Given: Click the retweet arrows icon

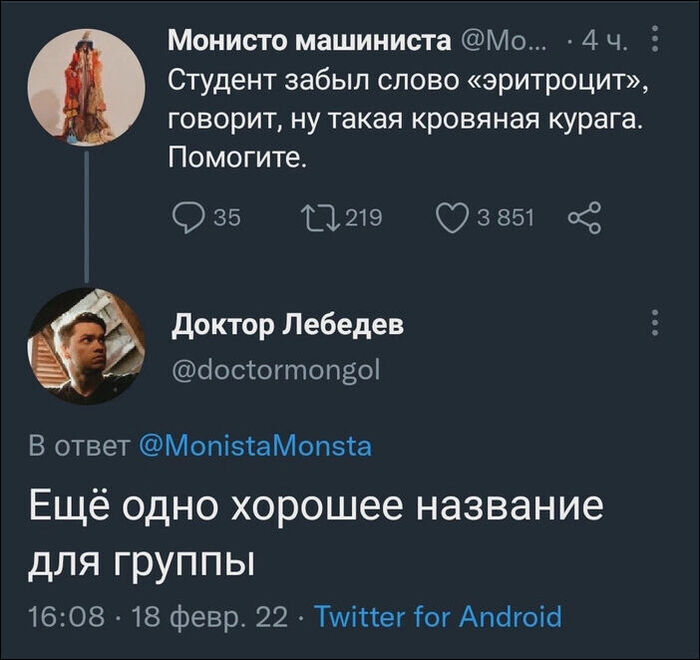Looking at the screenshot, I should click(320, 218).
